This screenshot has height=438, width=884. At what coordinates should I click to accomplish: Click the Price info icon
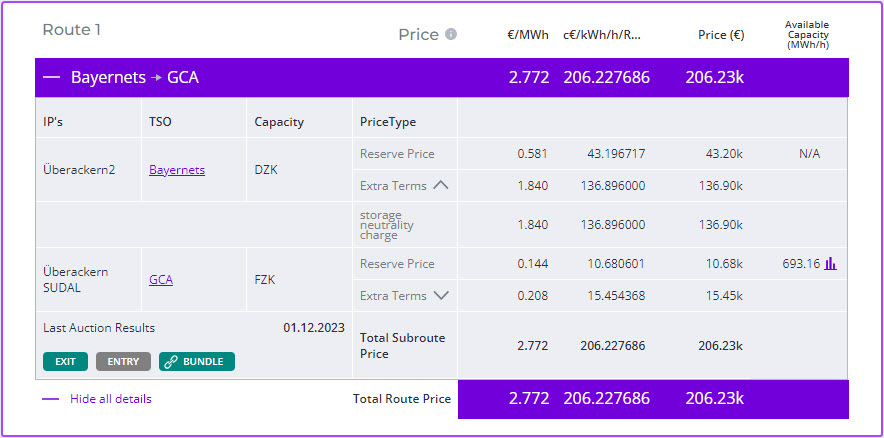[450, 34]
